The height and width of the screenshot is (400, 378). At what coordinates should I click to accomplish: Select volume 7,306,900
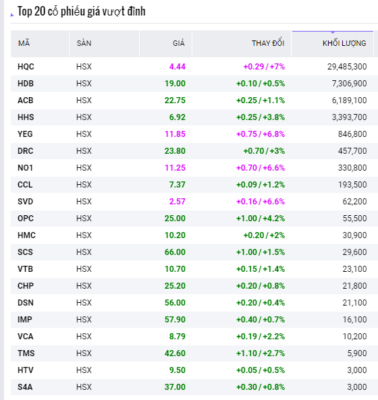349,84
